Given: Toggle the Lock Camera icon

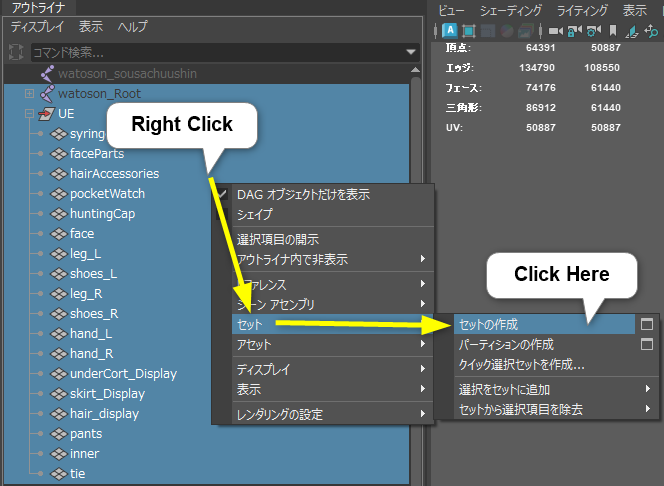Looking at the screenshot, I should 575,31.
